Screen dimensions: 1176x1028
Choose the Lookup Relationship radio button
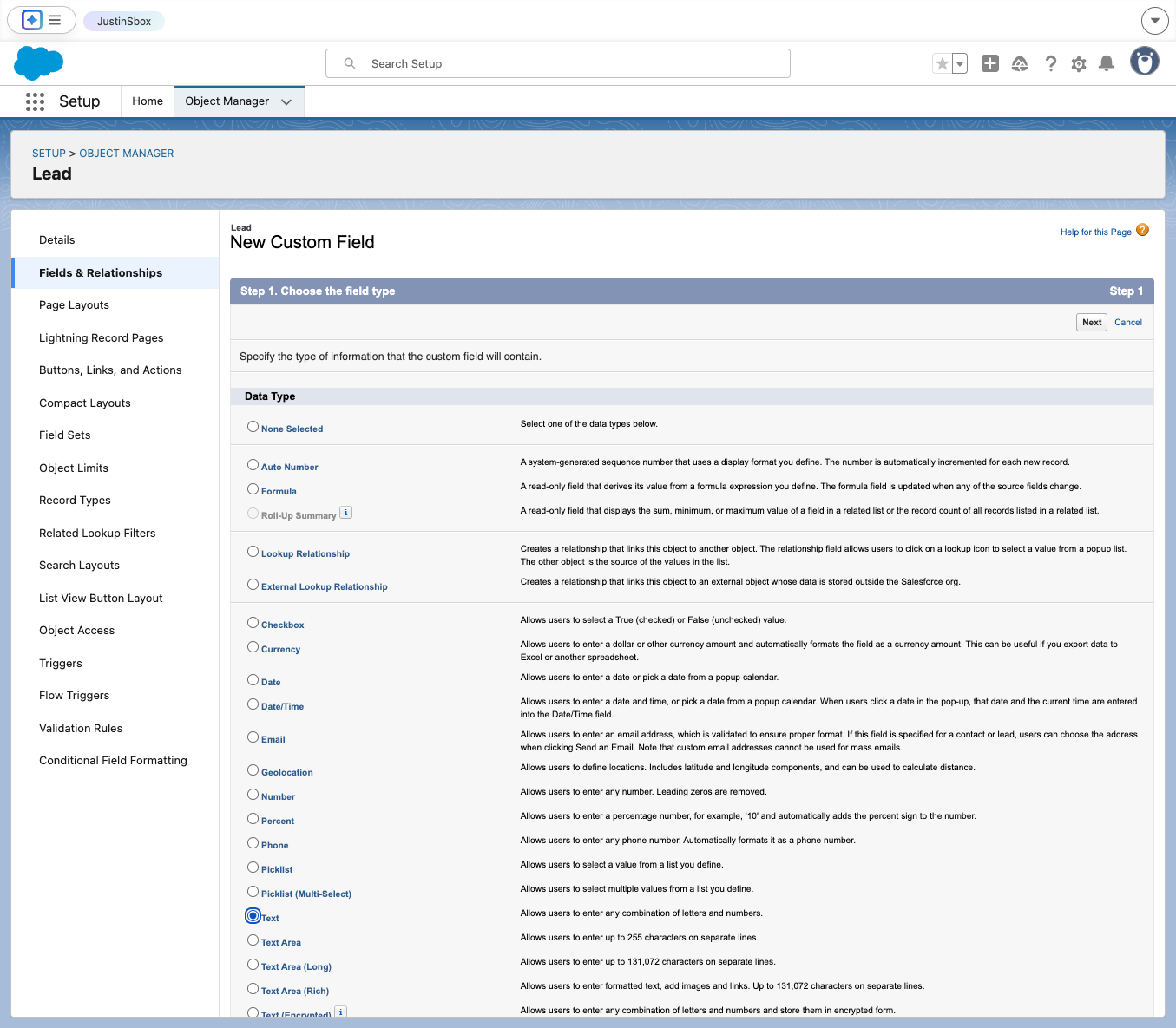tap(253, 552)
